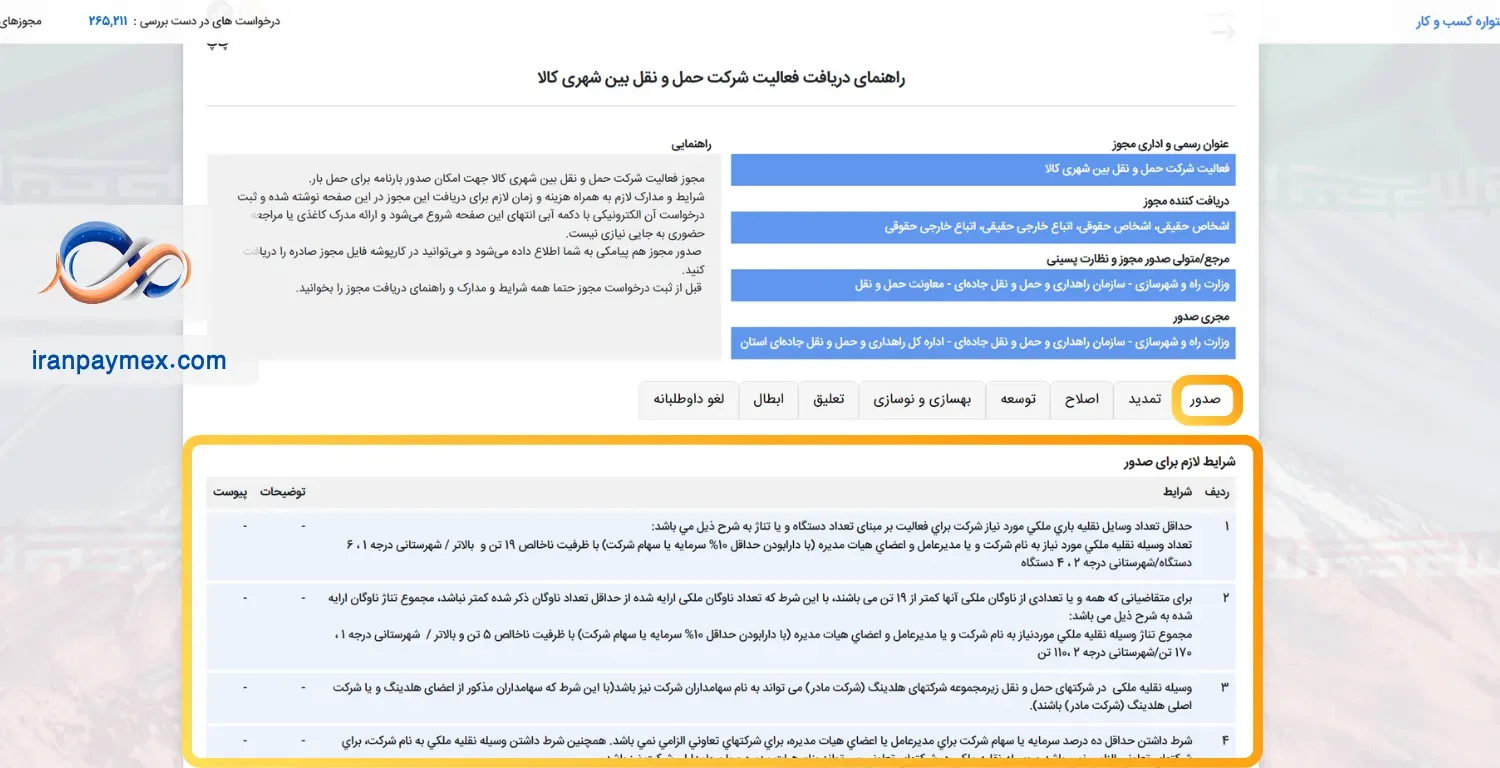Click the مجری صدور label
Image resolution: width=1500 pixels, height=768 pixels.
pos(1203,317)
